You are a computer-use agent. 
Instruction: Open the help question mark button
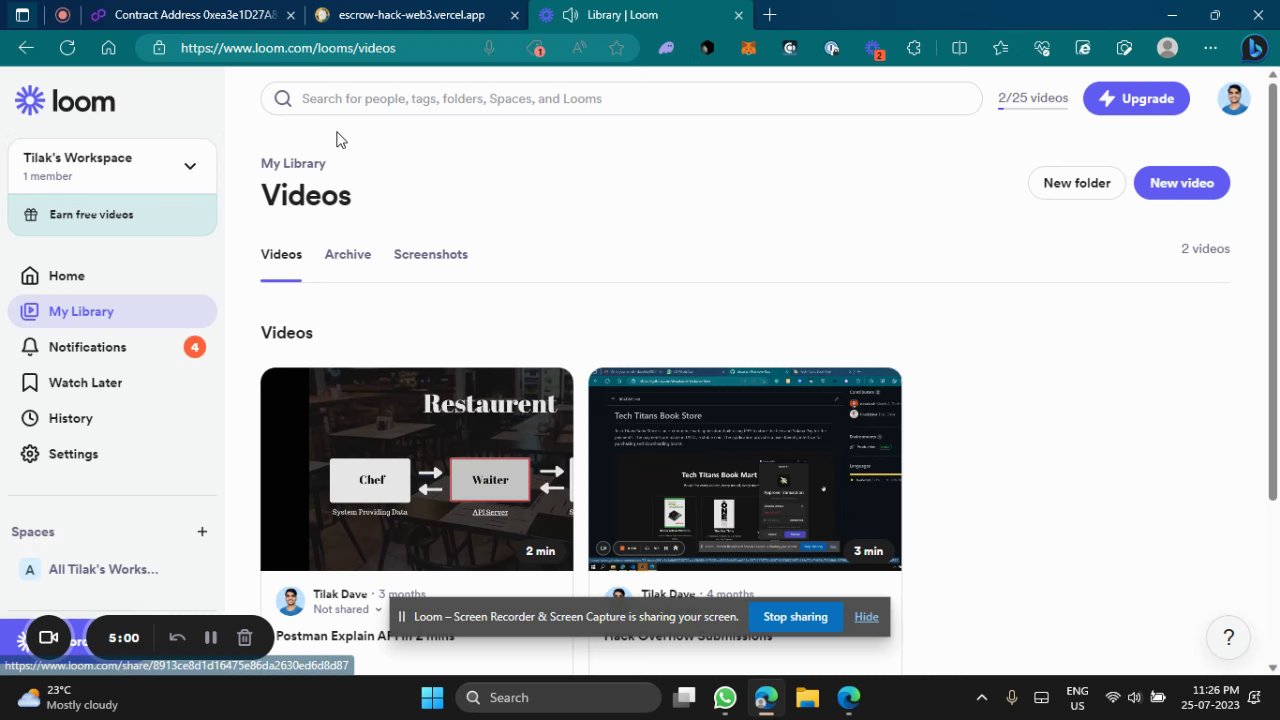click(x=1228, y=637)
